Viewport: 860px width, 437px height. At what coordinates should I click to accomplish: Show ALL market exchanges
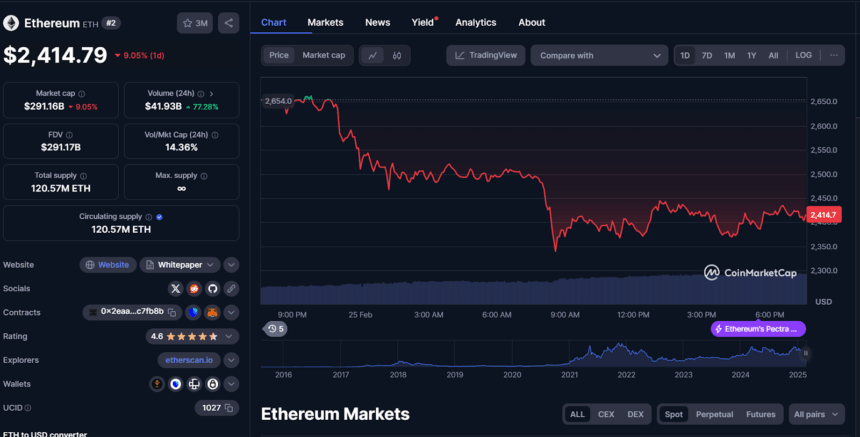click(x=577, y=415)
